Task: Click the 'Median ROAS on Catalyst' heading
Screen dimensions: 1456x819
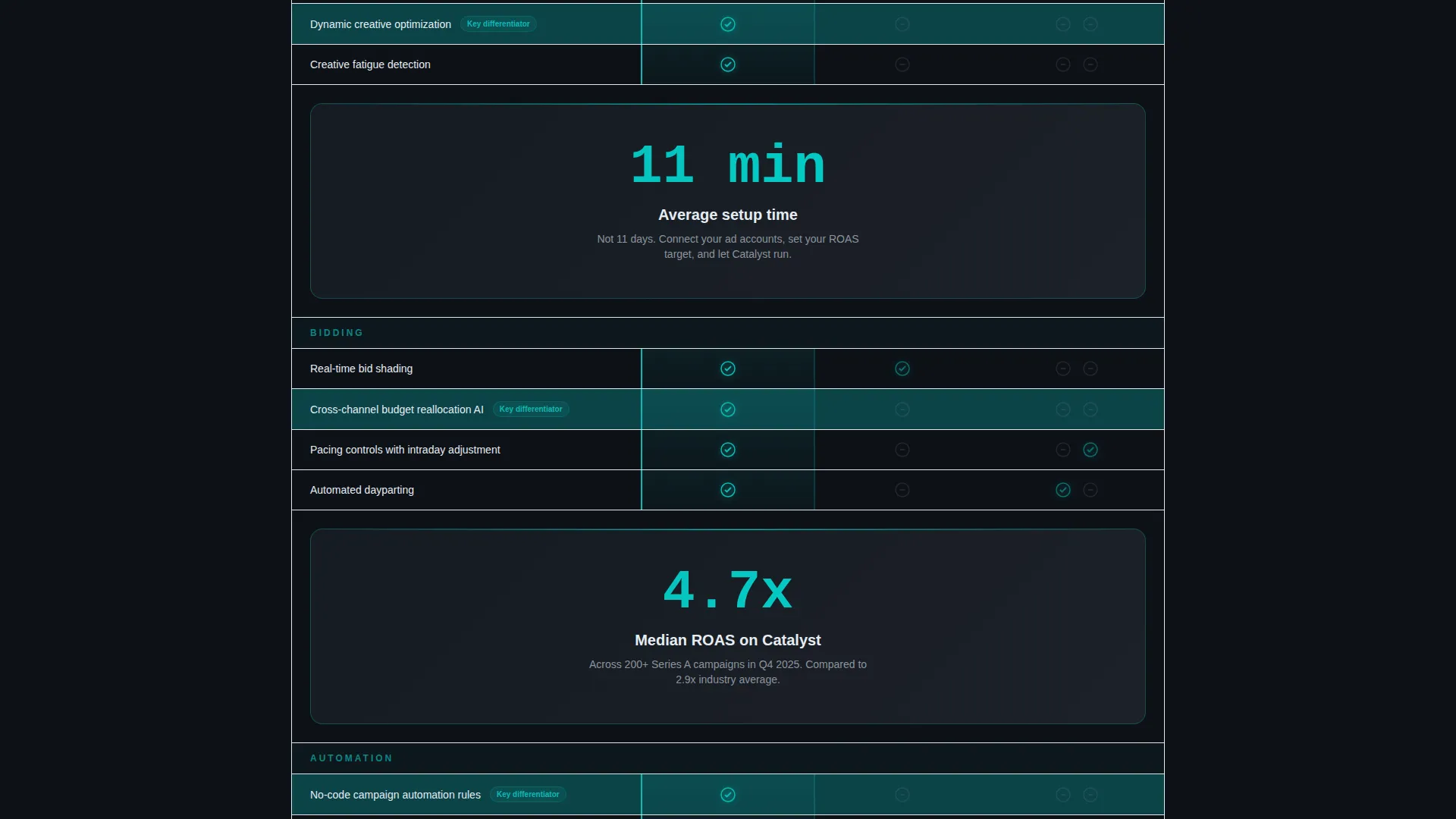Action: click(728, 640)
